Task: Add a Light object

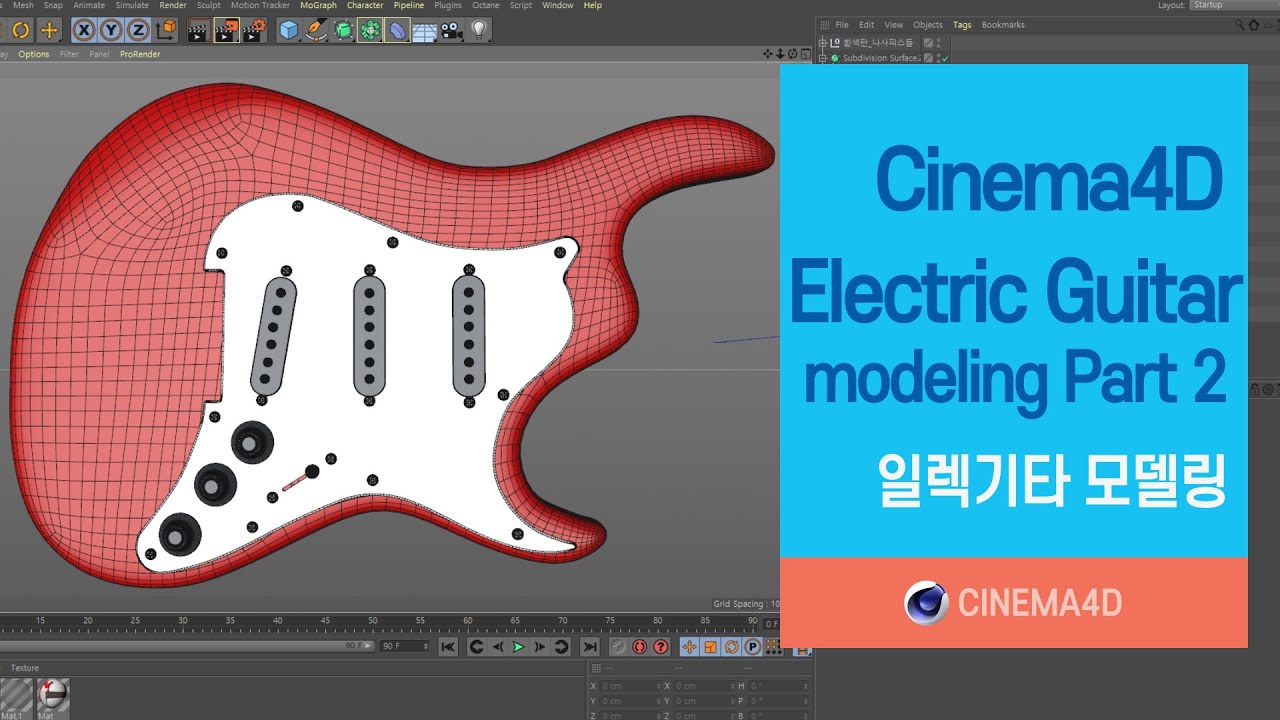Action: (479, 30)
